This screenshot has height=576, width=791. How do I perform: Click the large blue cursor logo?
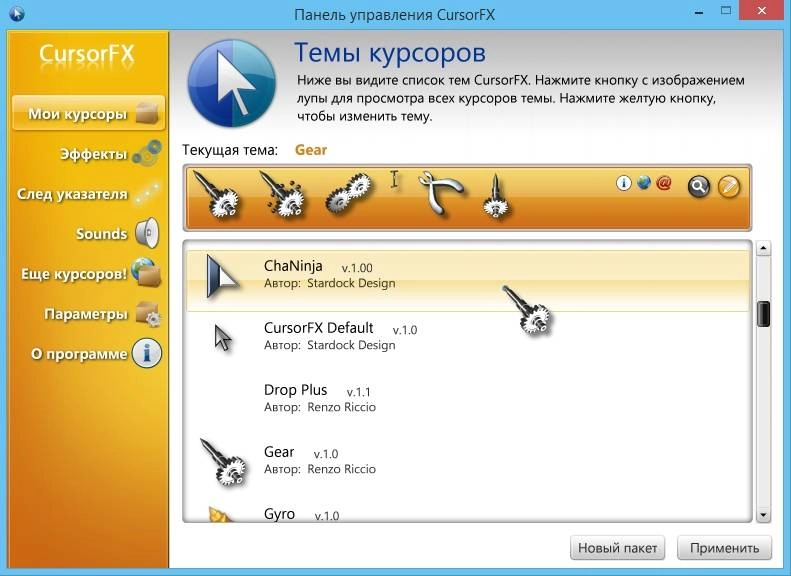[232, 84]
